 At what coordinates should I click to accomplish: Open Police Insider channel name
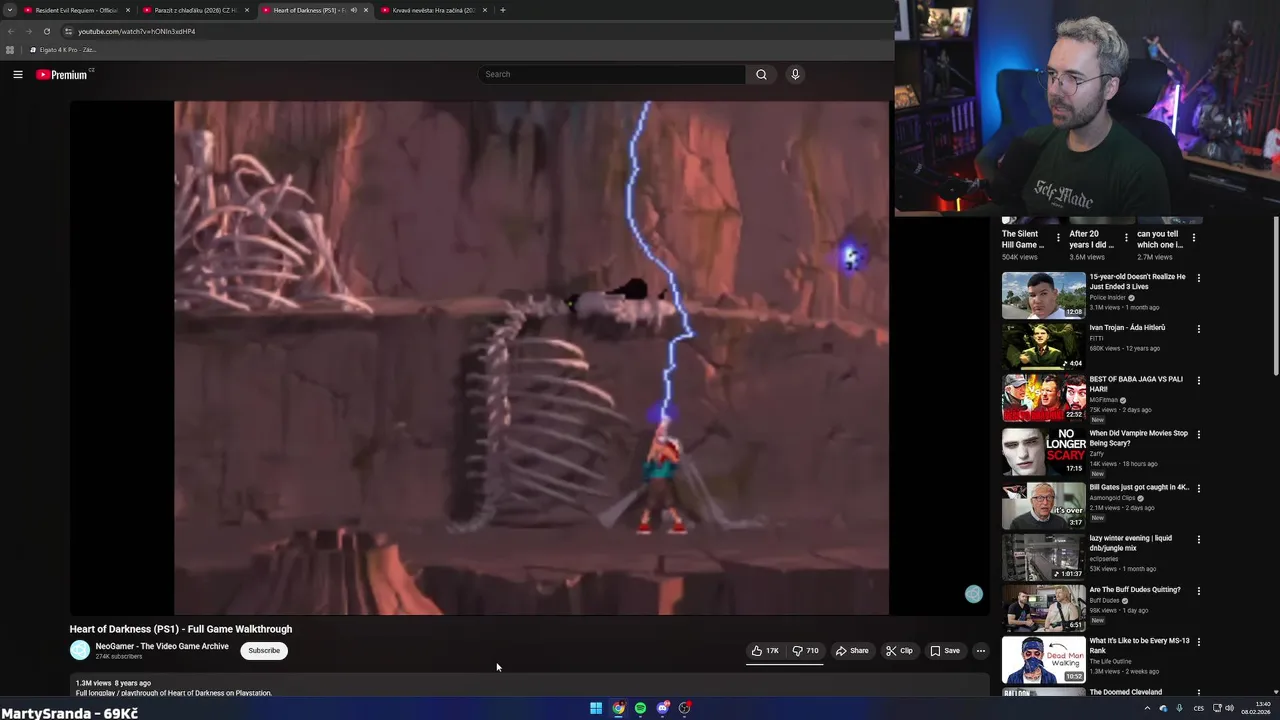coord(1108,298)
